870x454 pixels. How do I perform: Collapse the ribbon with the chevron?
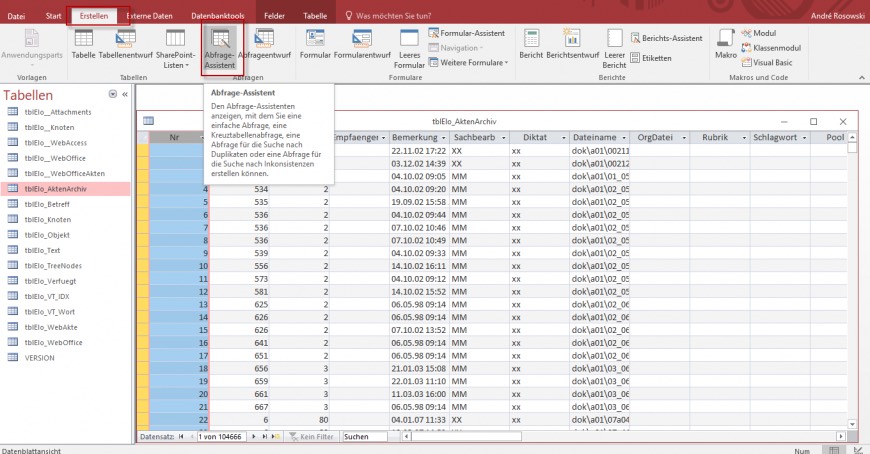(862, 78)
